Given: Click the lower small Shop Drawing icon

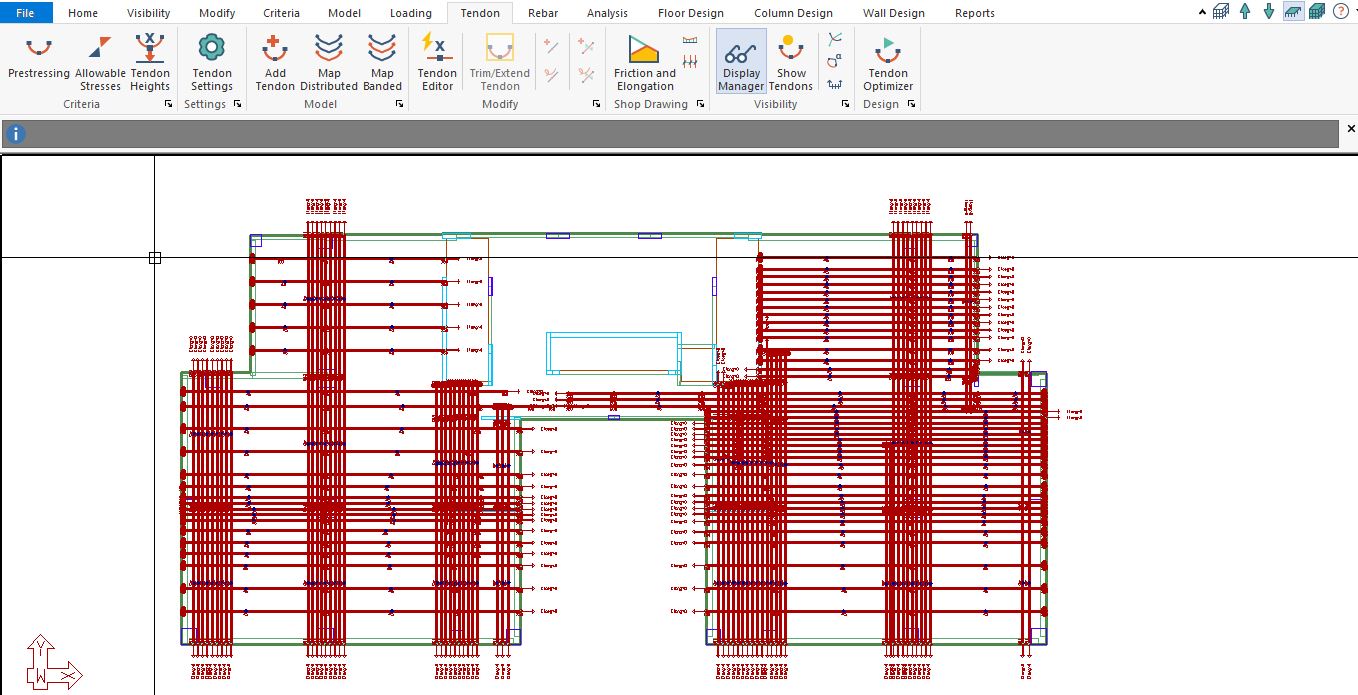Looking at the screenshot, I should click(x=690, y=62).
